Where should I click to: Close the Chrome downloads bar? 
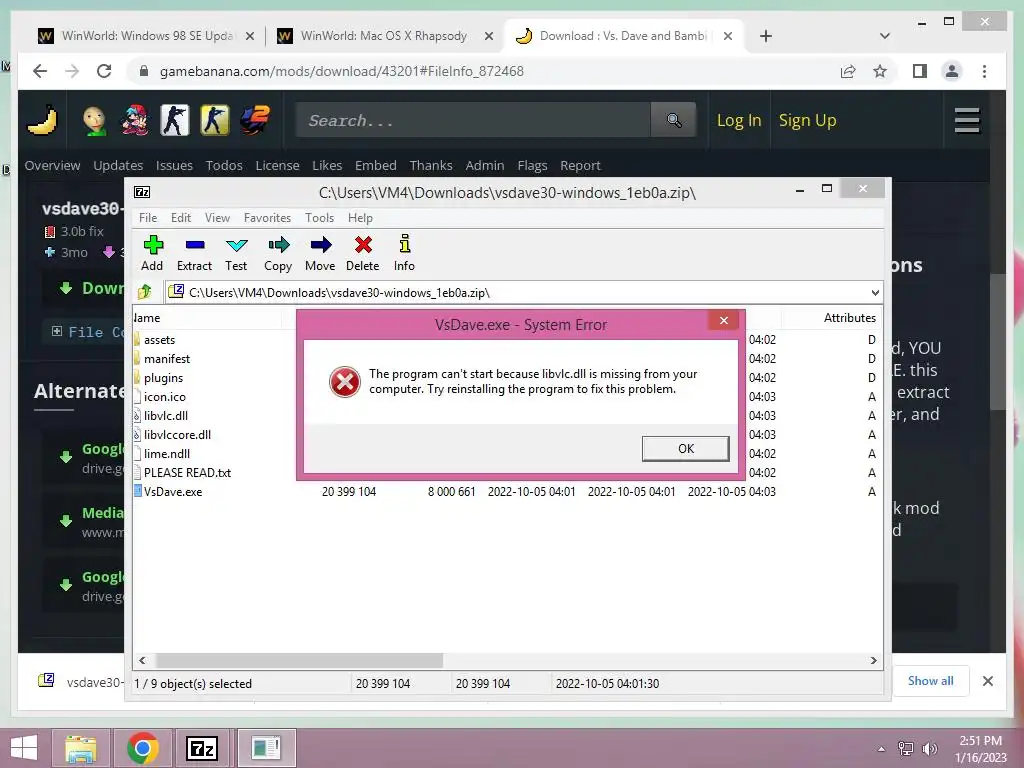tap(987, 681)
